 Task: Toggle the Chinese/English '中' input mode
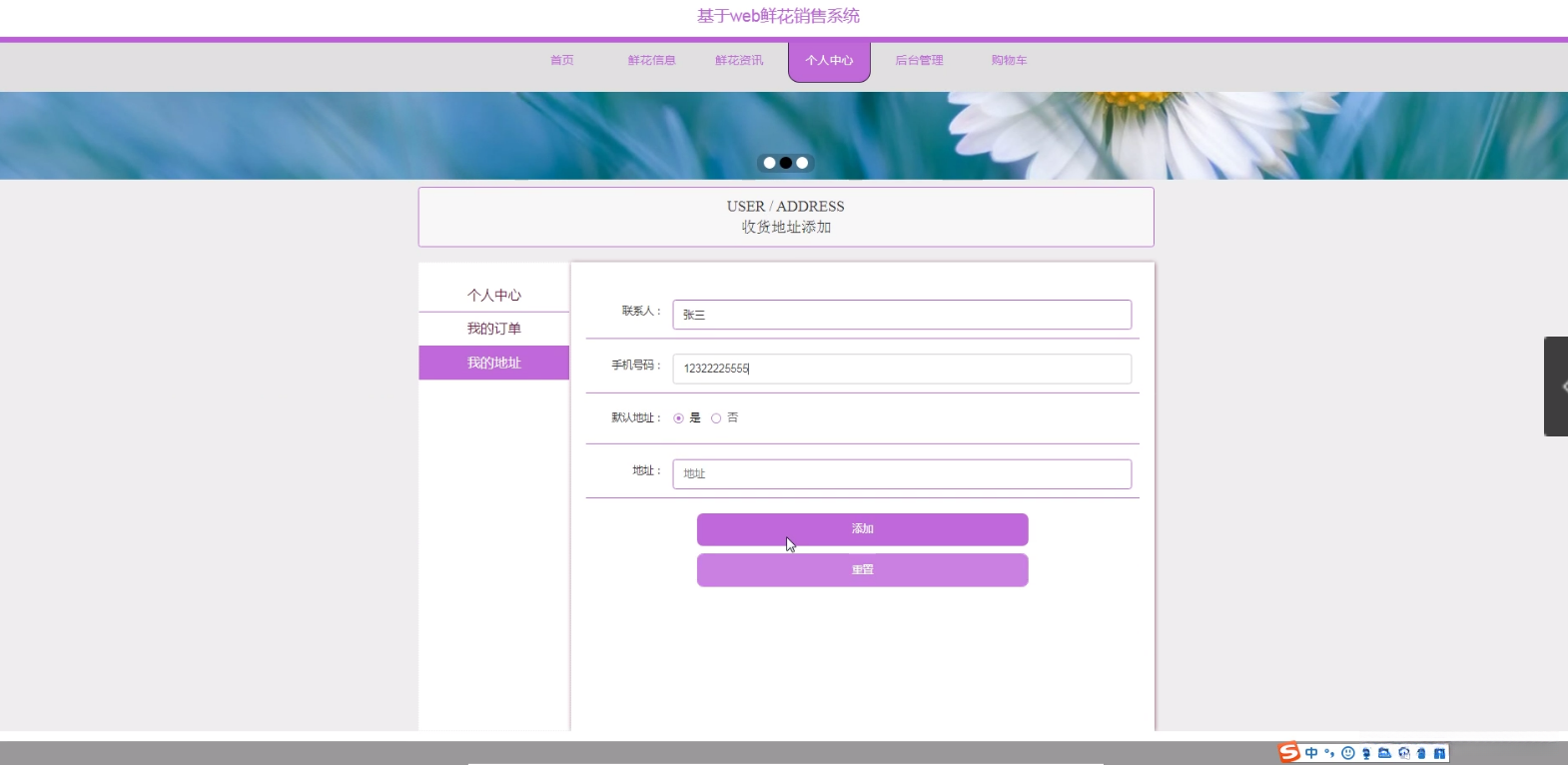point(1311,753)
